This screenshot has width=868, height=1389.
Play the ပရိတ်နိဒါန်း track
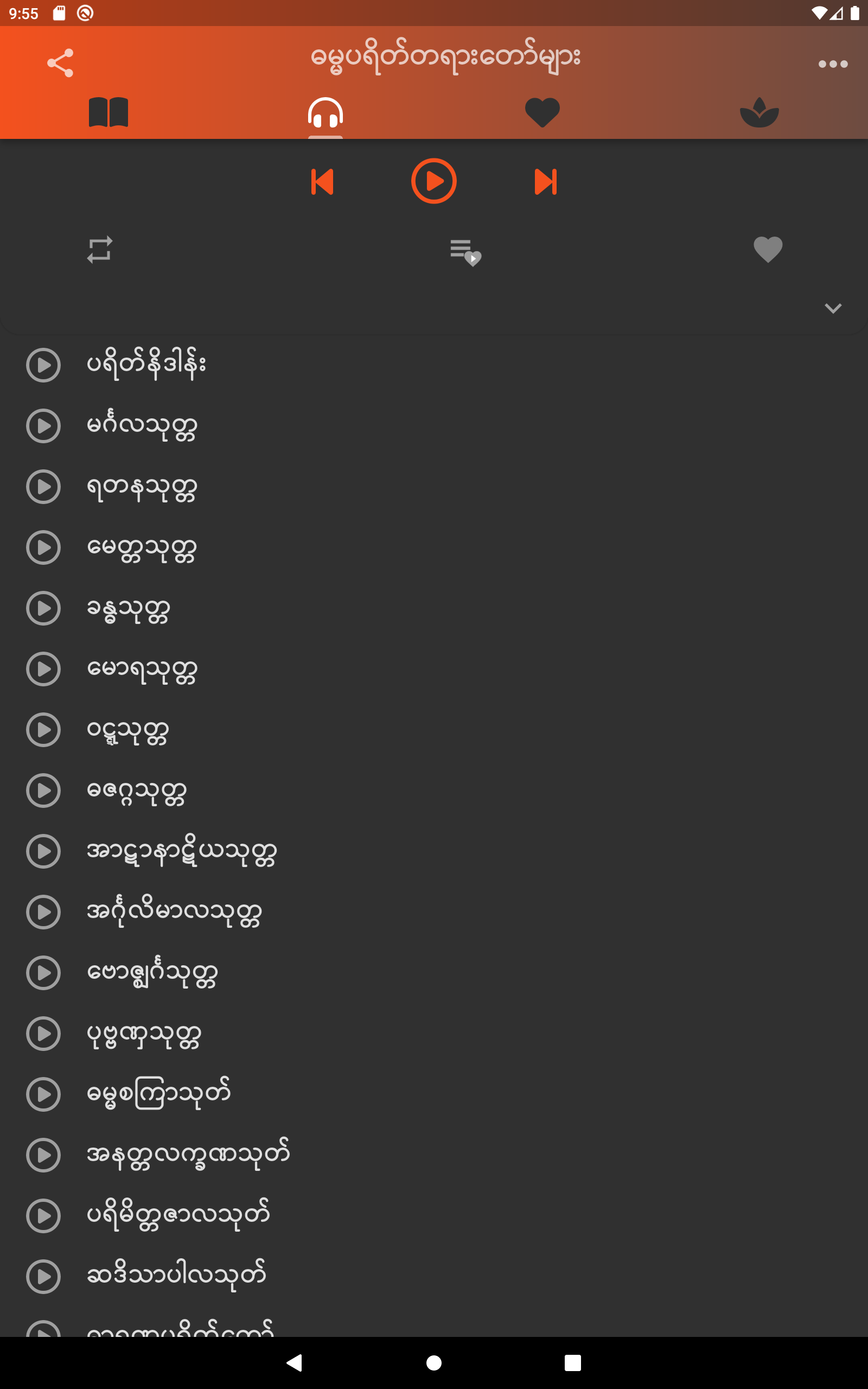pos(43,365)
